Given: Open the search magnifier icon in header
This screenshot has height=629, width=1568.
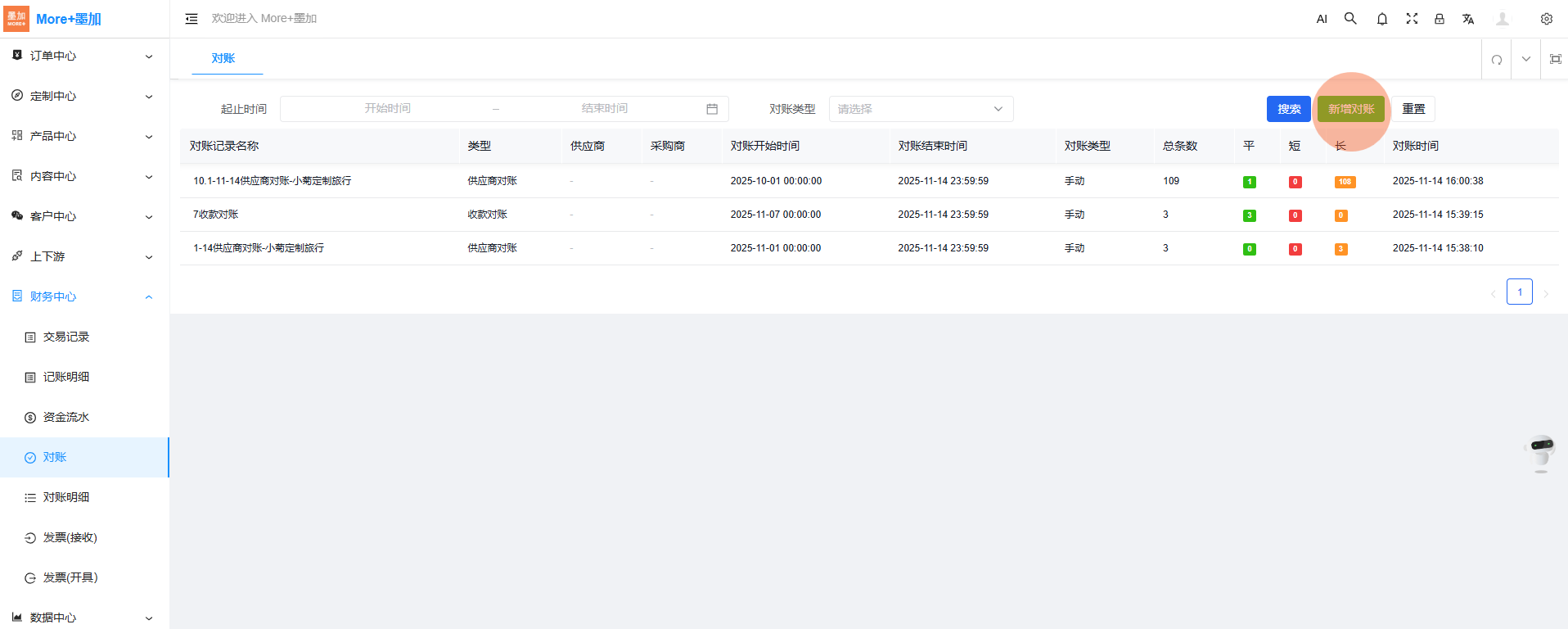Looking at the screenshot, I should coord(1350,19).
